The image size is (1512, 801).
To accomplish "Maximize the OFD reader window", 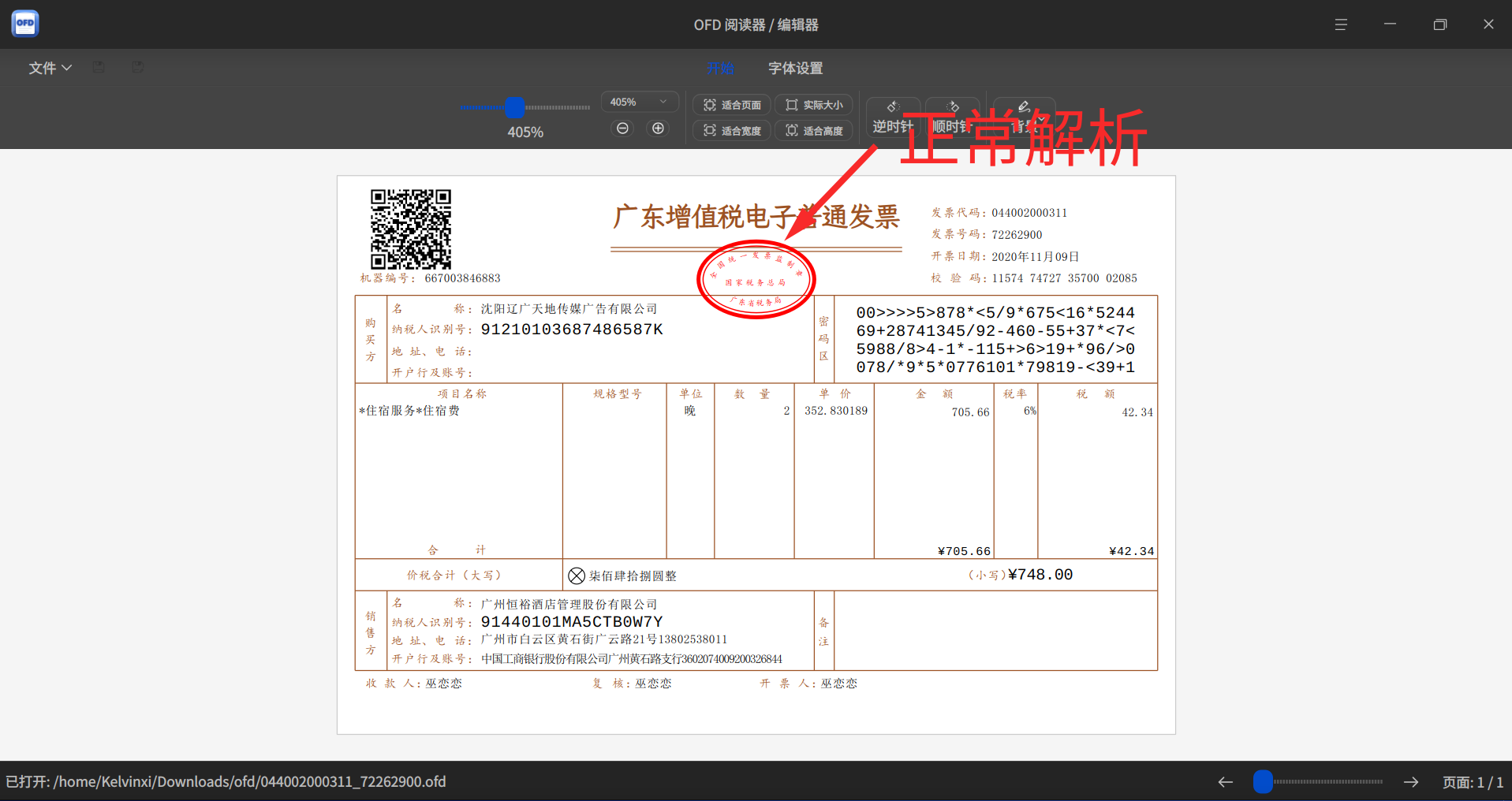I will pyautogui.click(x=1439, y=24).
